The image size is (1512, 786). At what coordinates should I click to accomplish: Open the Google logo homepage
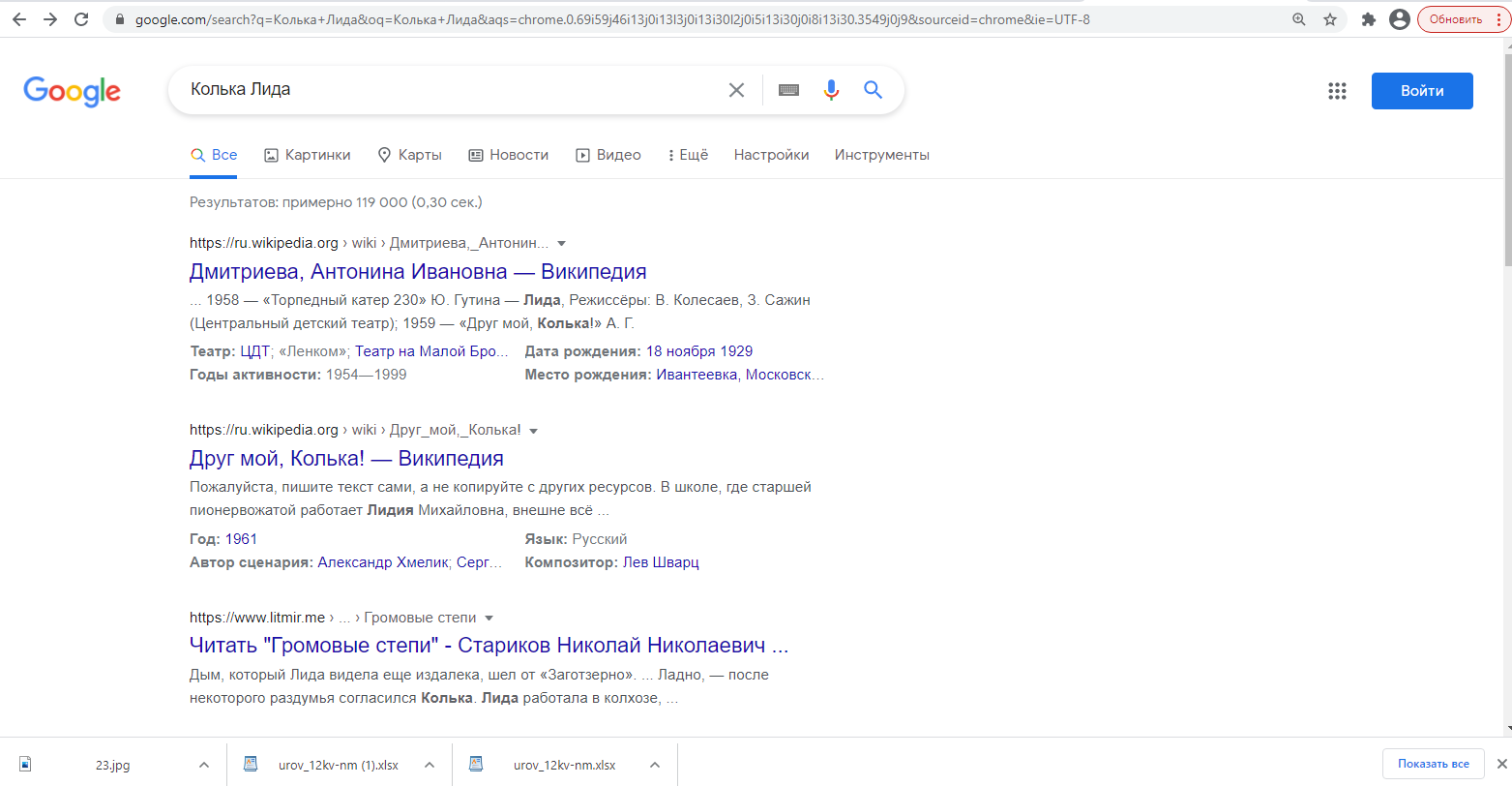[x=73, y=91]
